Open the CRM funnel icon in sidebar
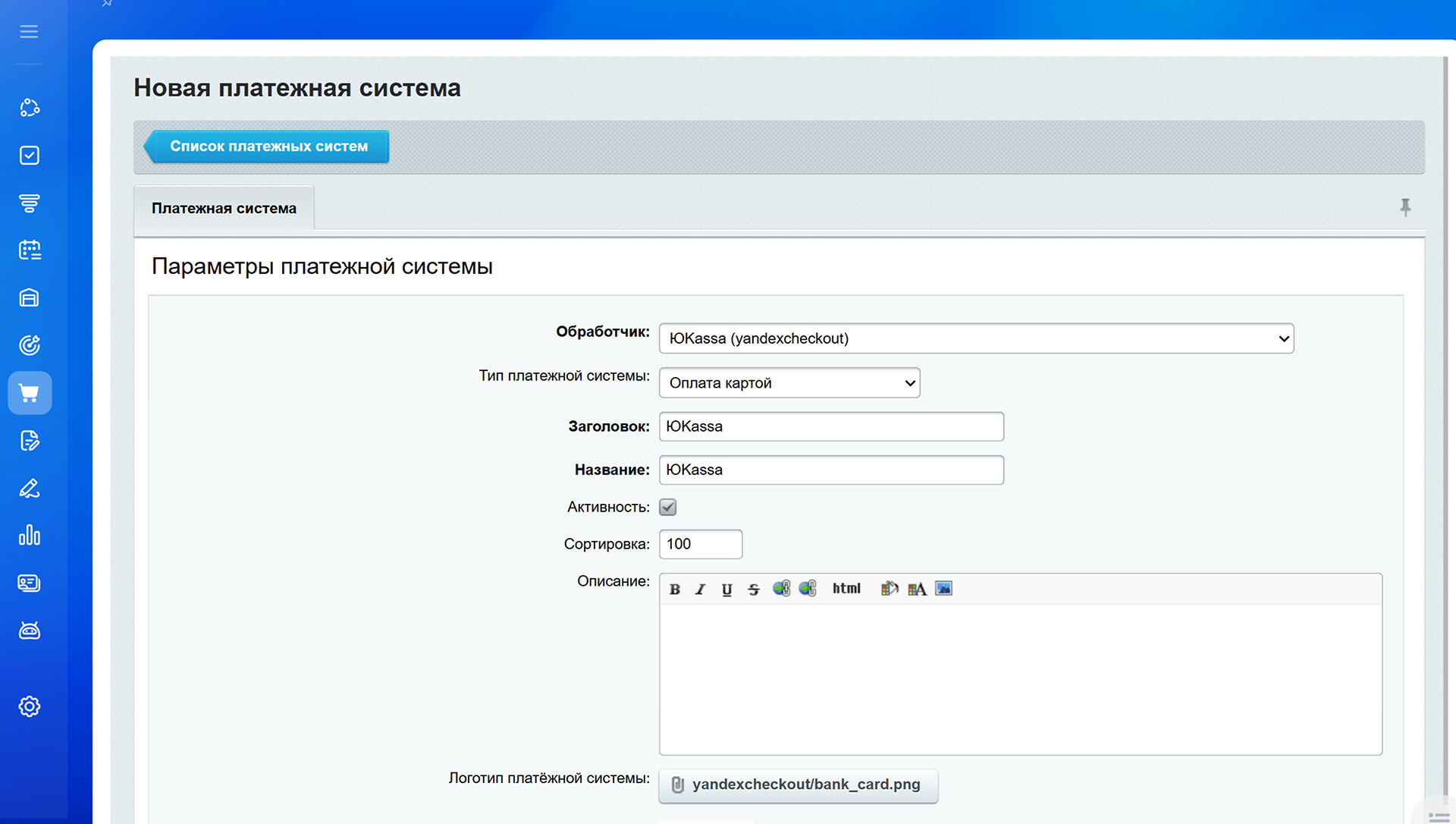 point(30,203)
